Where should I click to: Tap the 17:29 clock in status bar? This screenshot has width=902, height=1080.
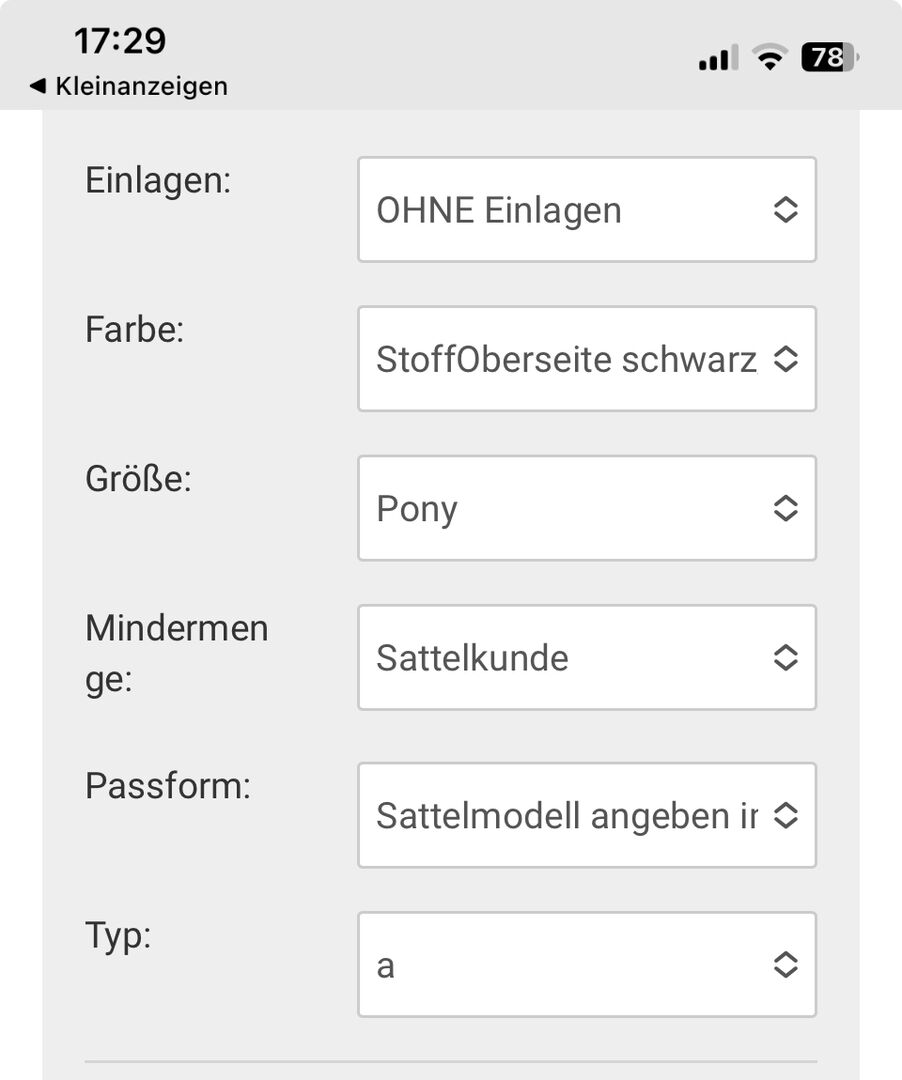120,41
